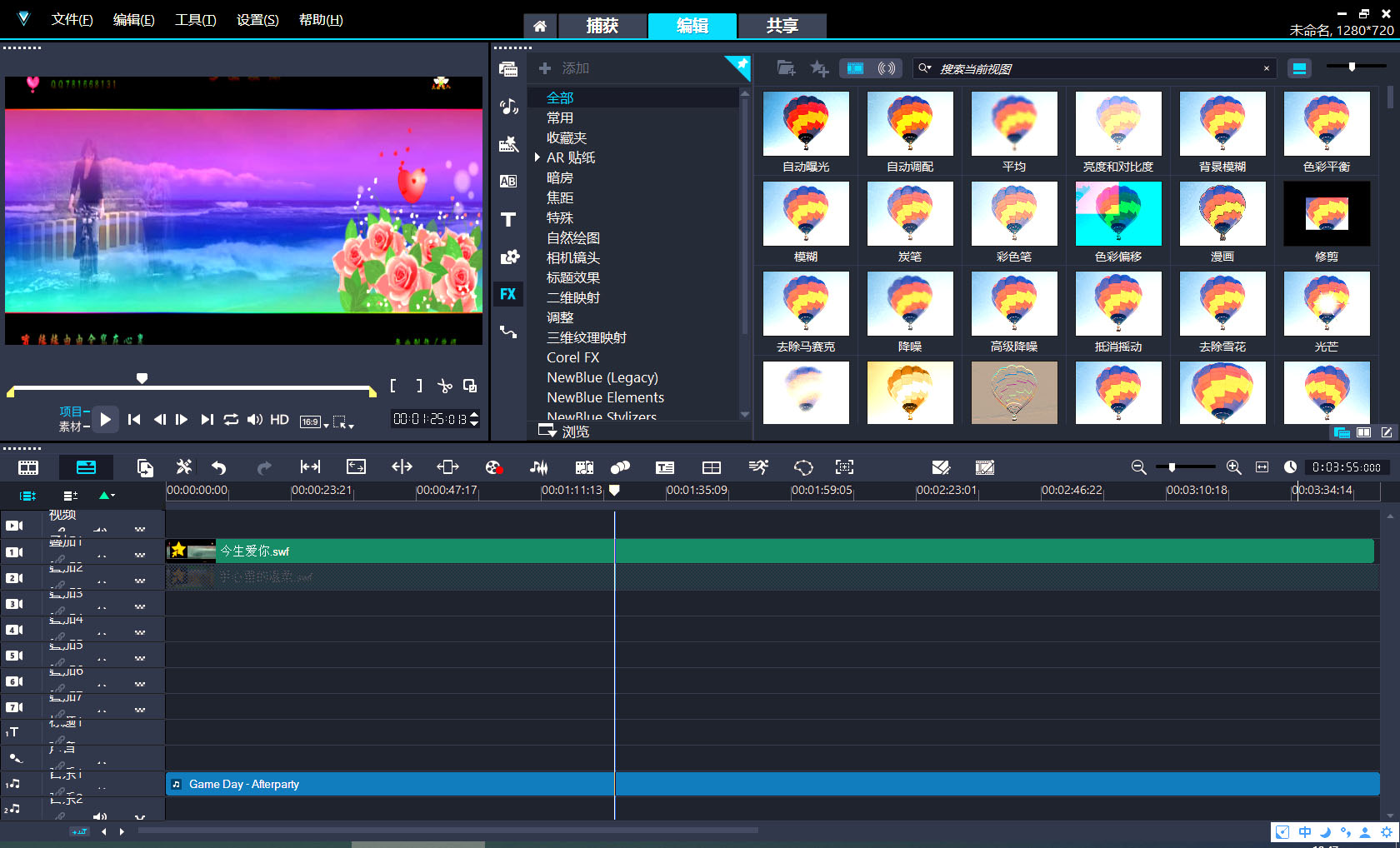
Task: Open the Overlay/Graphics library panel icon
Action: [508, 257]
